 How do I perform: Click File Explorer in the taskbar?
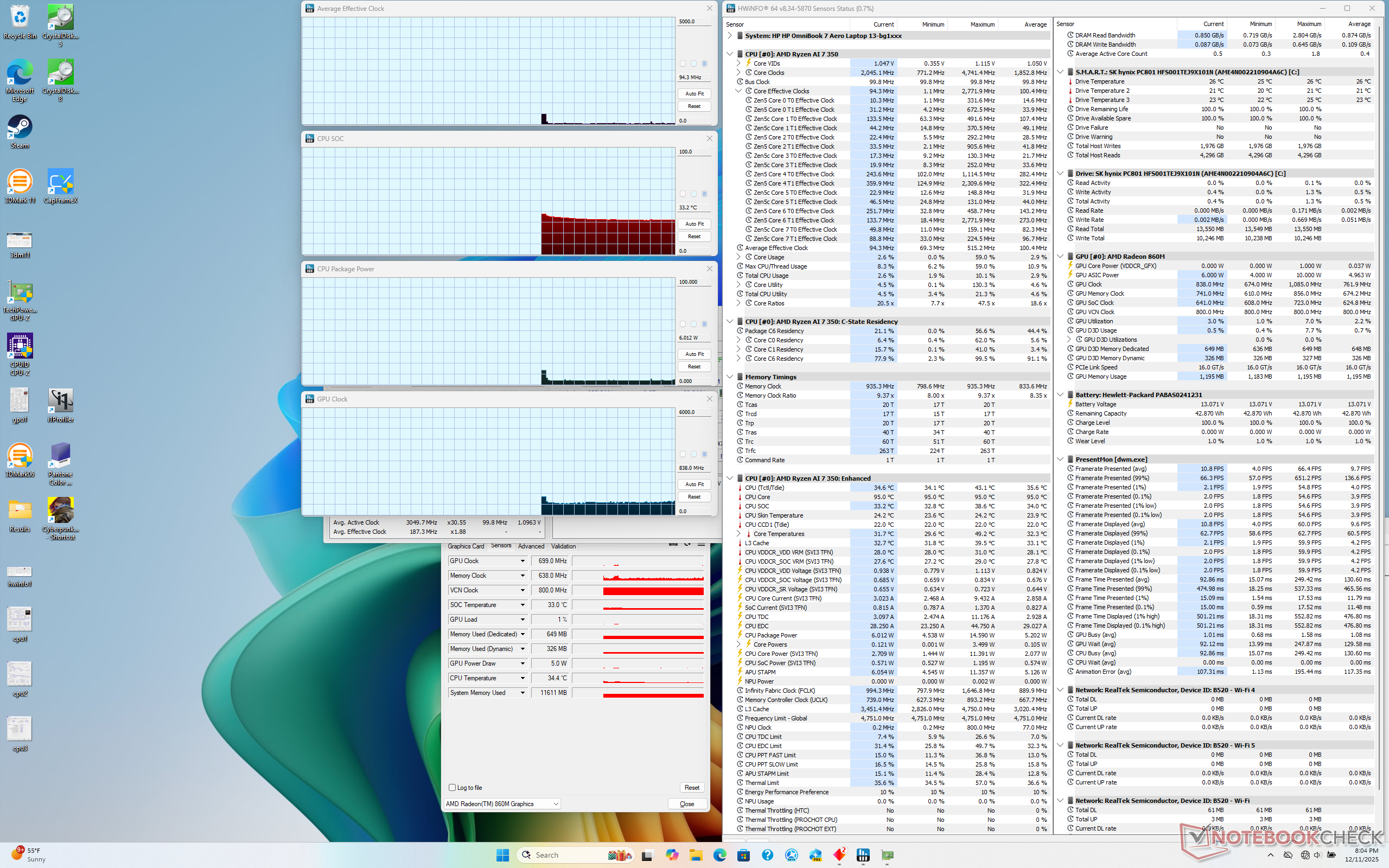pyautogui.click(x=696, y=855)
